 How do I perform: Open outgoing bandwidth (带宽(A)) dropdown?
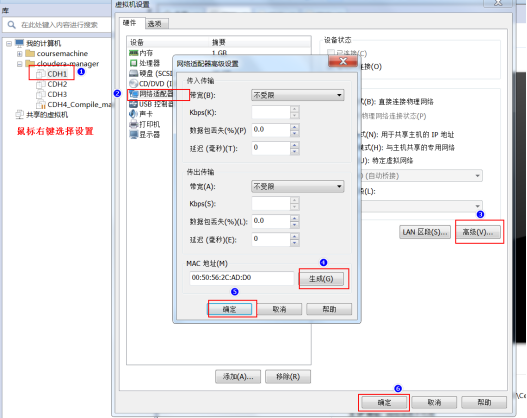(x=297, y=186)
